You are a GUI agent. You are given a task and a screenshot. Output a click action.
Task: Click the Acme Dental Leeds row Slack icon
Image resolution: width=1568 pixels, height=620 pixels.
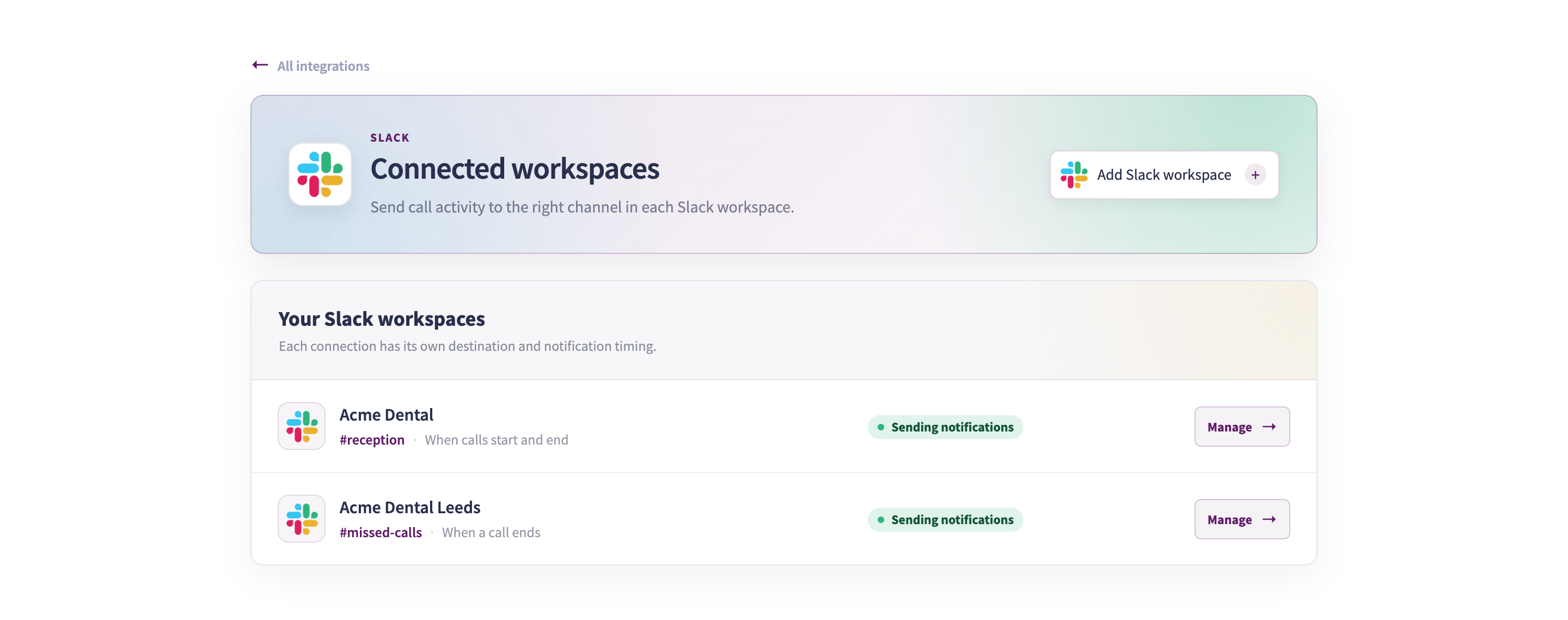tap(302, 519)
